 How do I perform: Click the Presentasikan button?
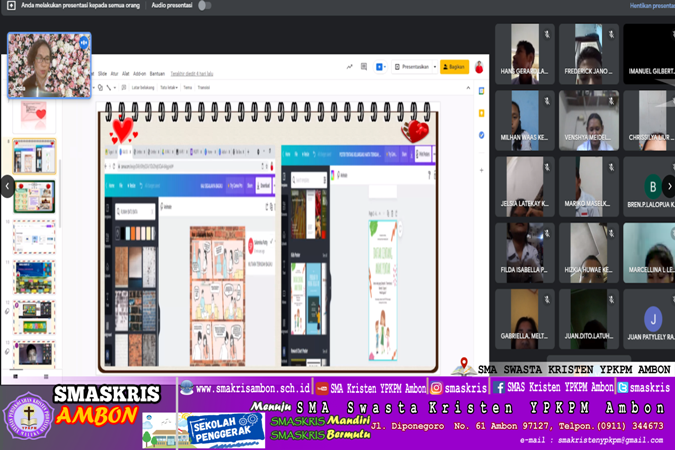(412, 67)
